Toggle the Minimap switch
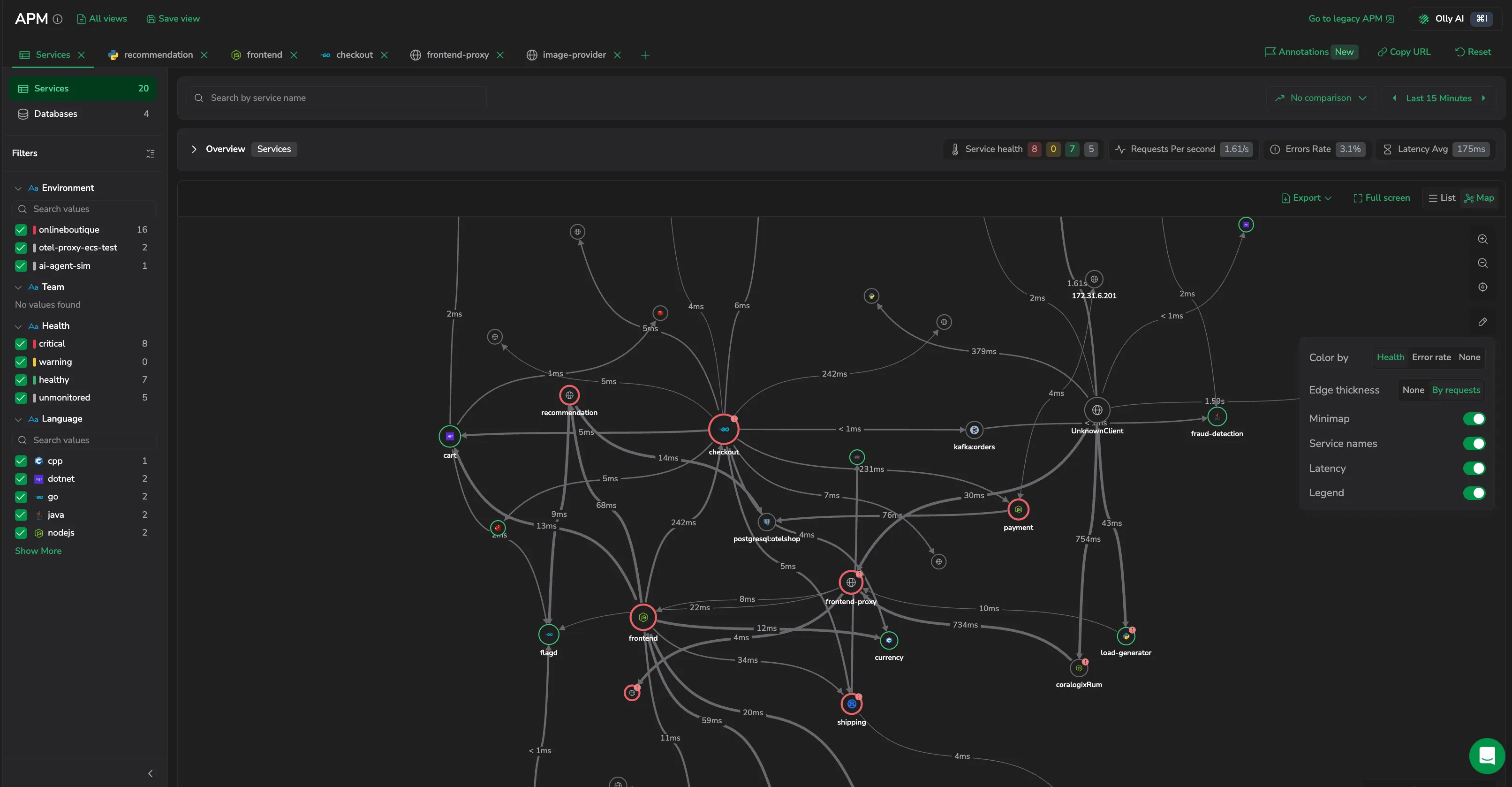 pos(1474,418)
